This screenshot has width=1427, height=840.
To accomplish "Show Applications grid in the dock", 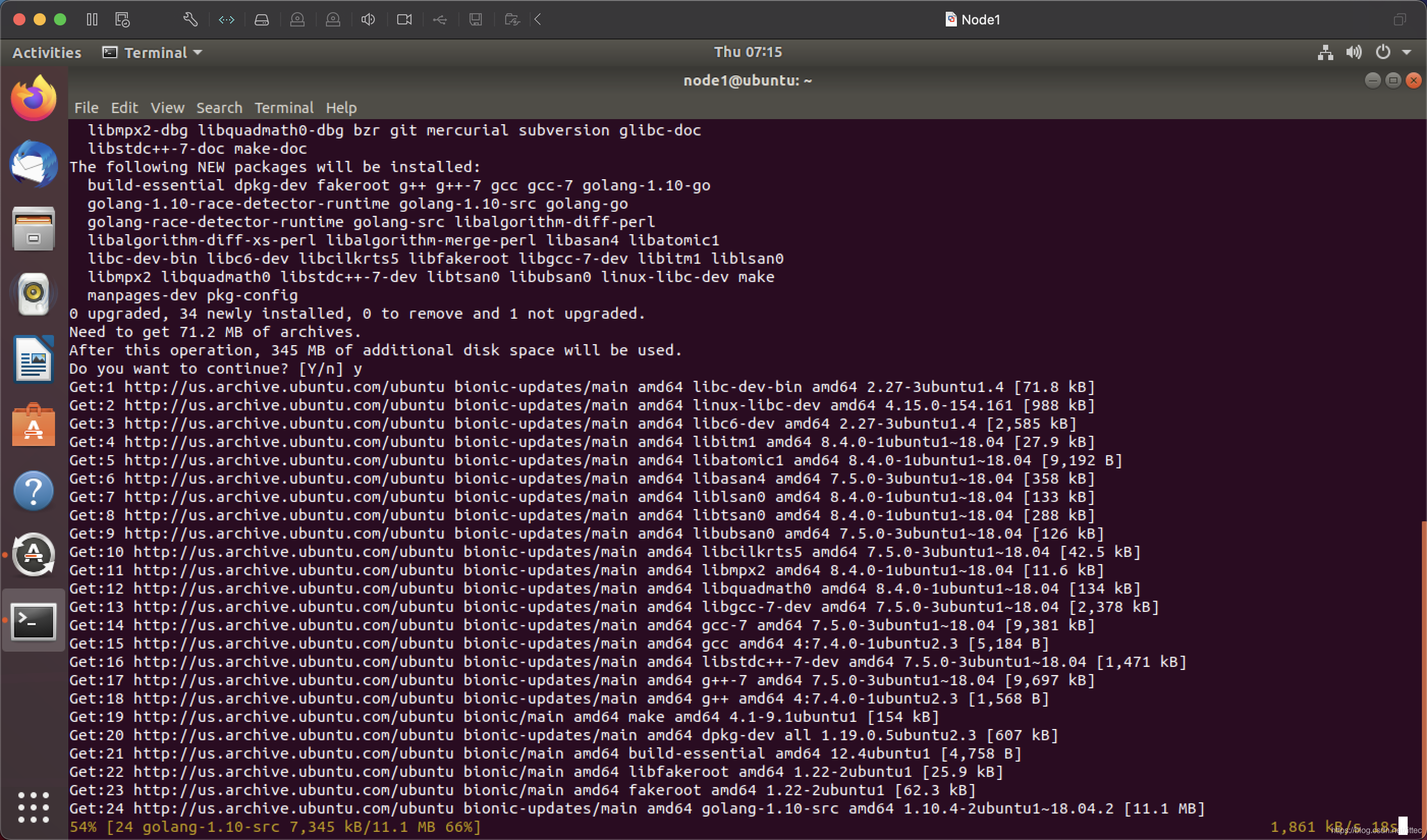I will (x=34, y=807).
